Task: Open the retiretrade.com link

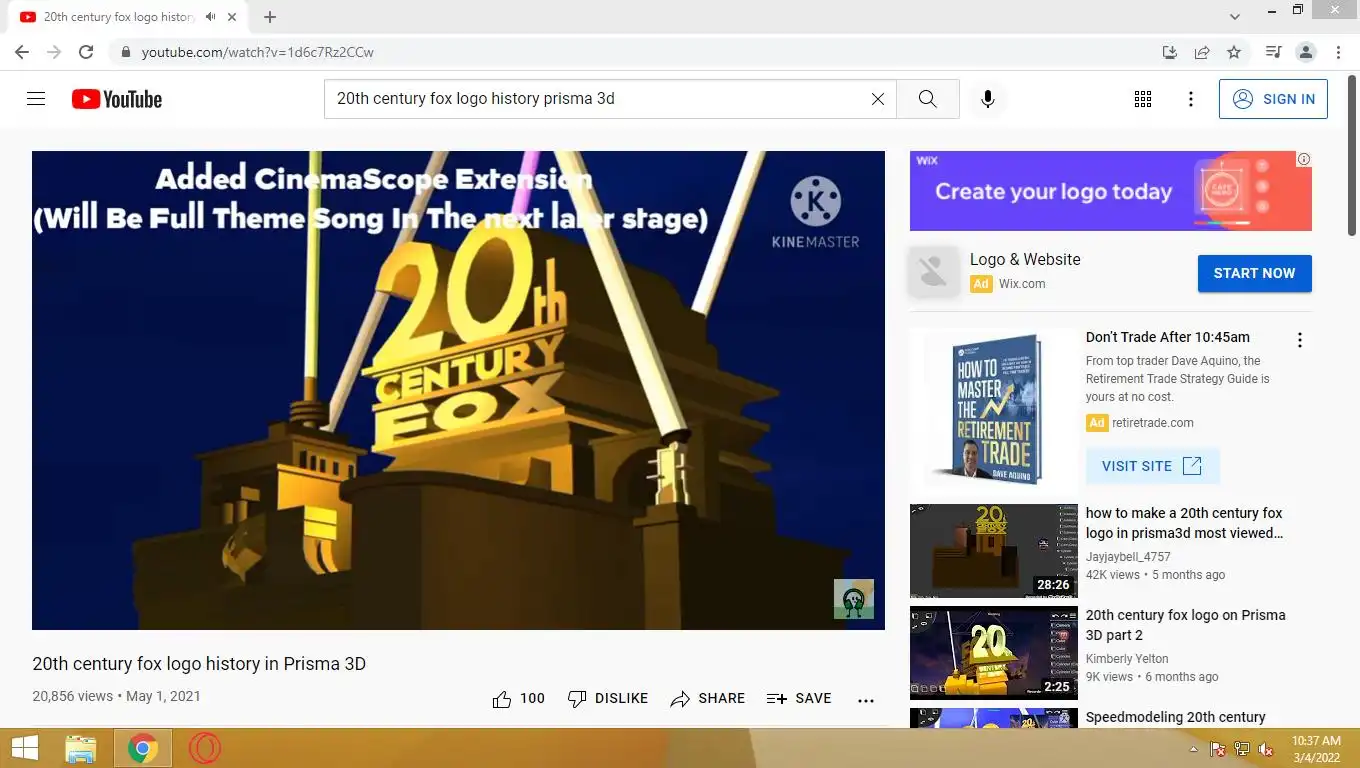Action: point(1153,423)
